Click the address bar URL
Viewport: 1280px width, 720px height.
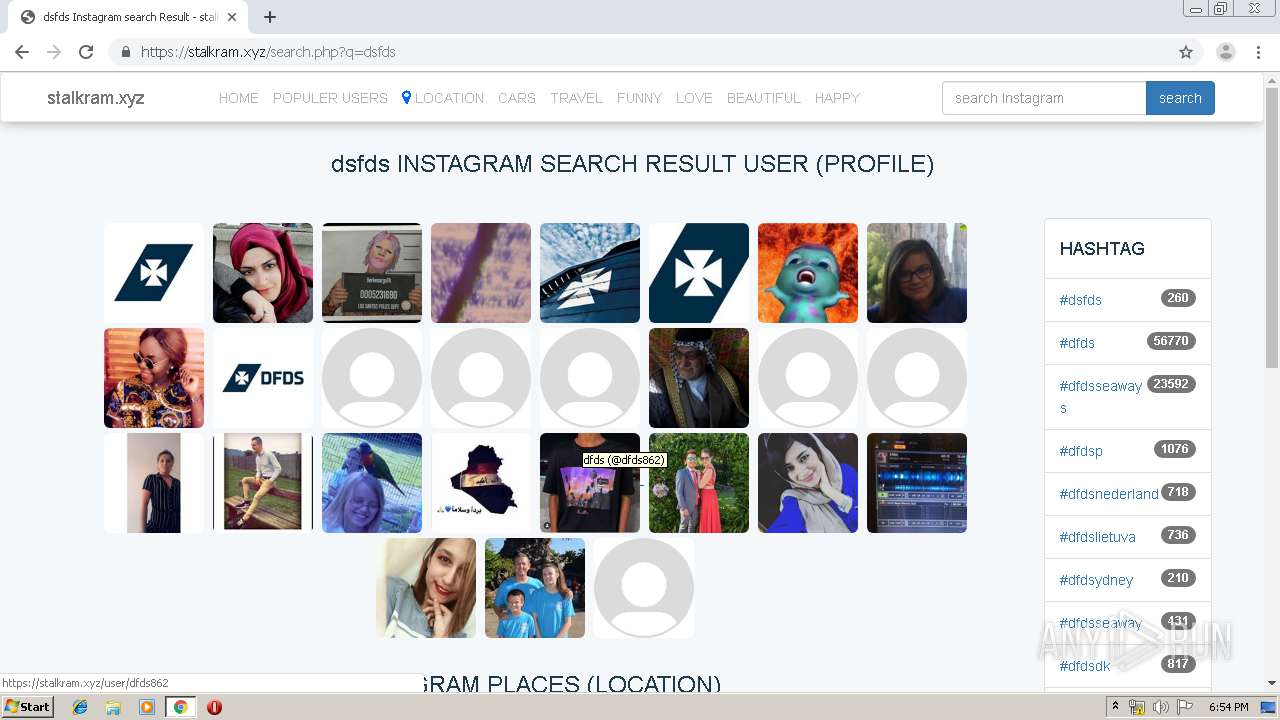pos(268,52)
